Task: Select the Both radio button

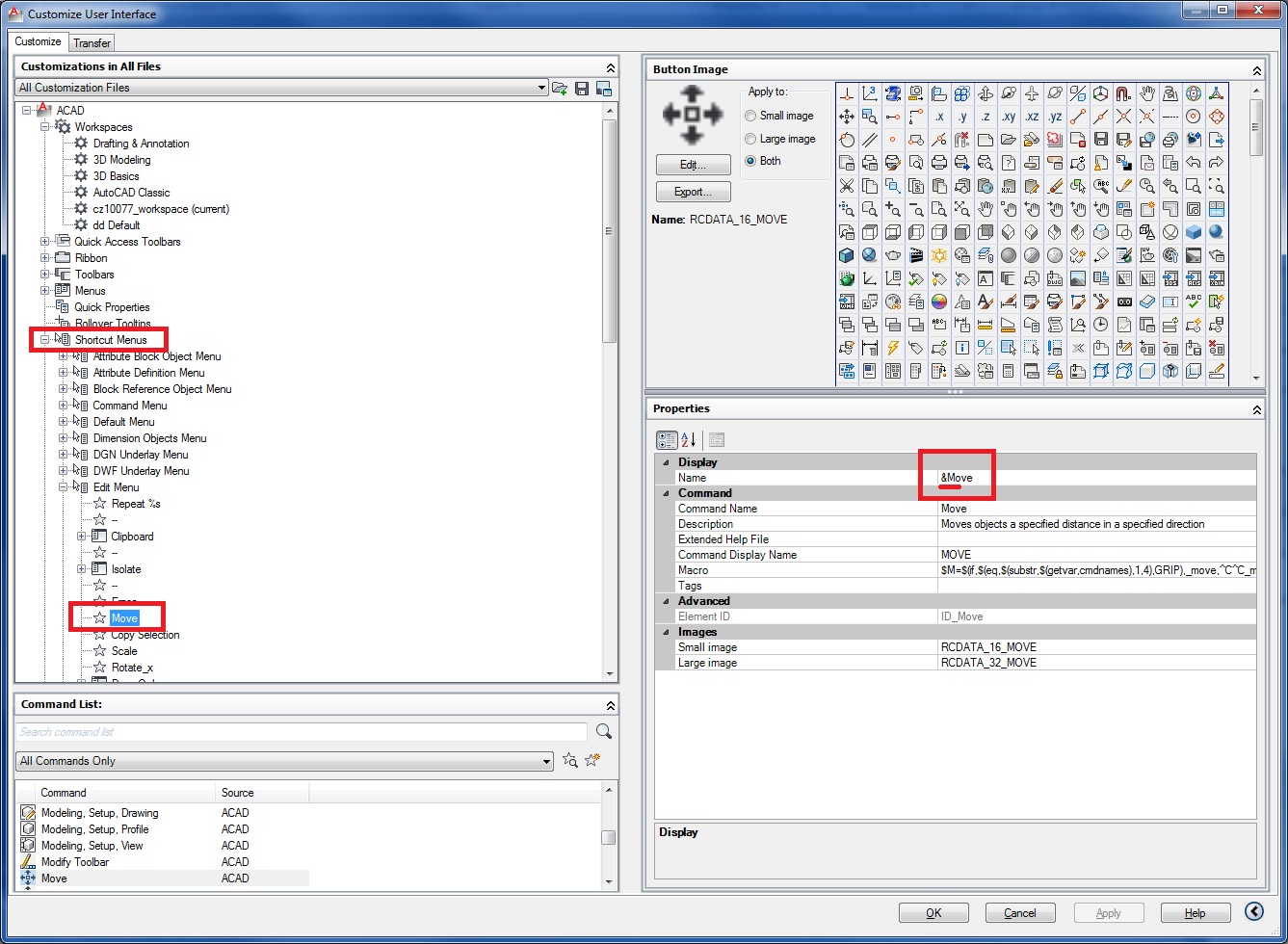Action: [x=750, y=161]
